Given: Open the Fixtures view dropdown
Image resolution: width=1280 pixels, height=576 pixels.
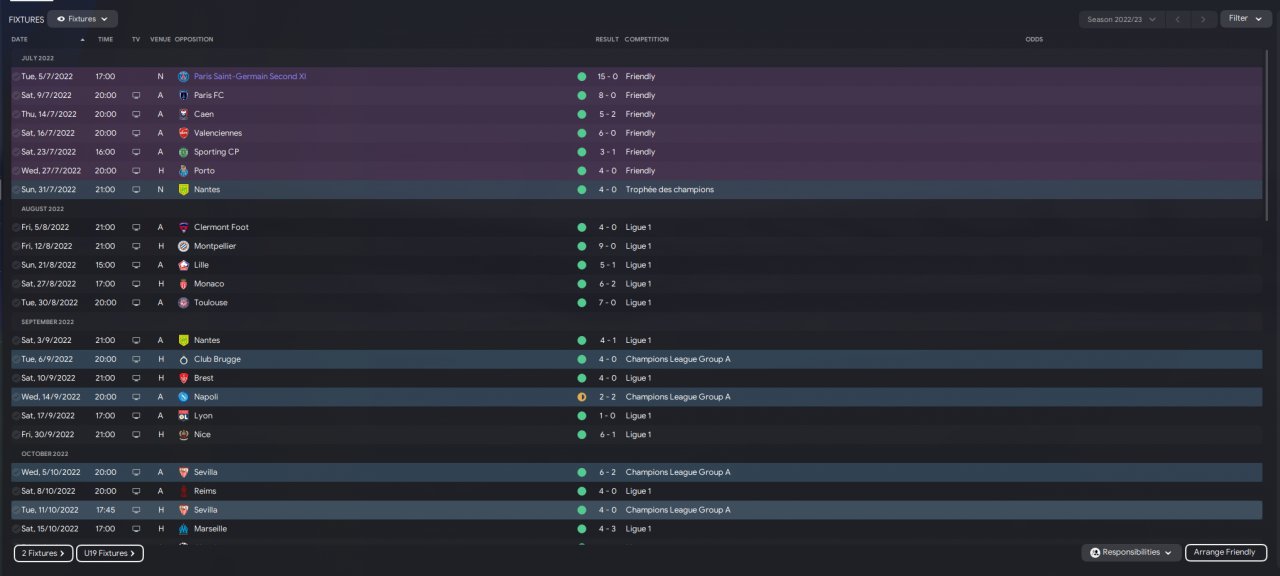Looking at the screenshot, I should pyautogui.click(x=82, y=19).
